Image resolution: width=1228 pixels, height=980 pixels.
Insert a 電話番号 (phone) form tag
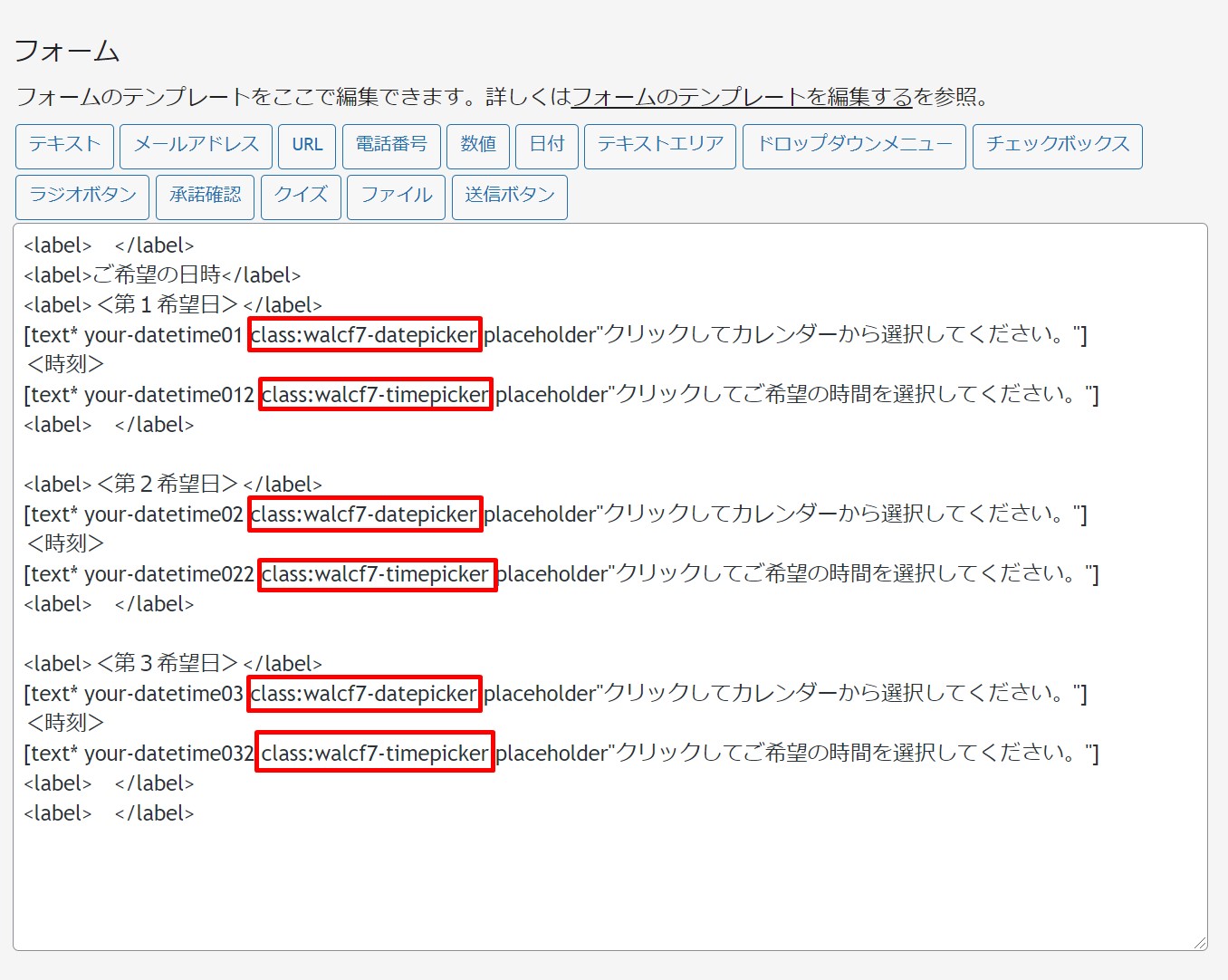click(390, 146)
